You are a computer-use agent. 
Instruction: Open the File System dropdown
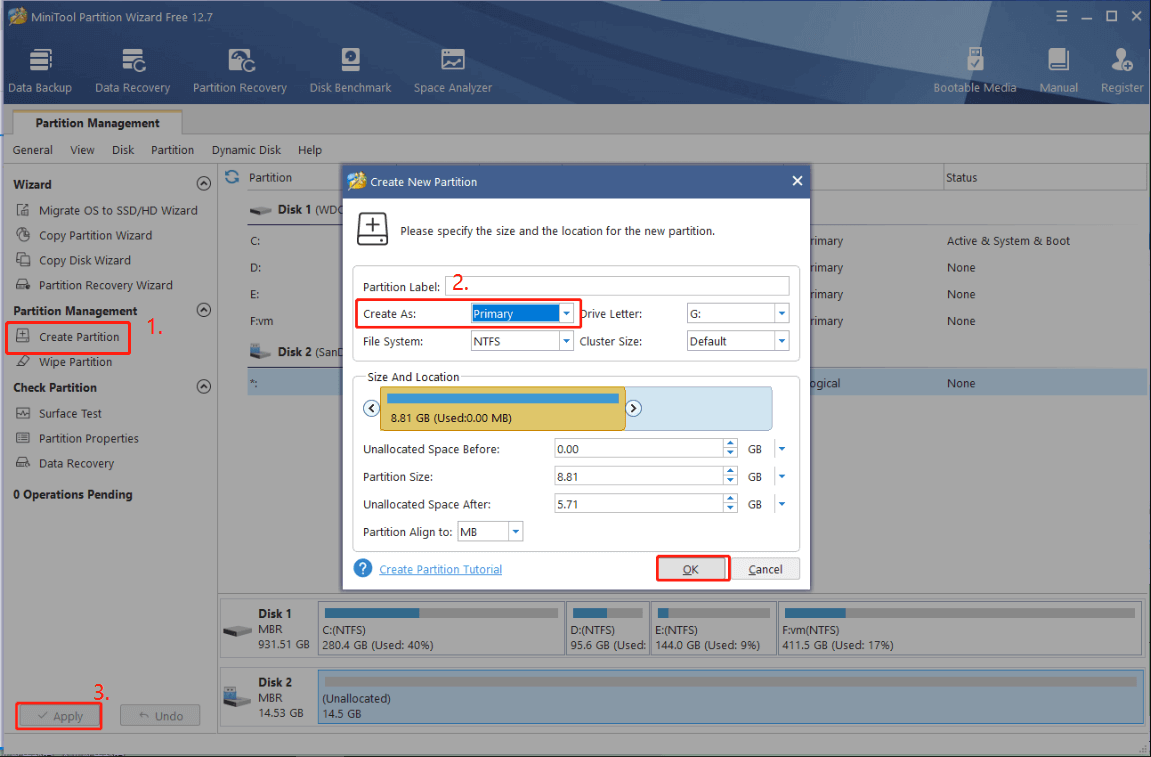click(566, 341)
